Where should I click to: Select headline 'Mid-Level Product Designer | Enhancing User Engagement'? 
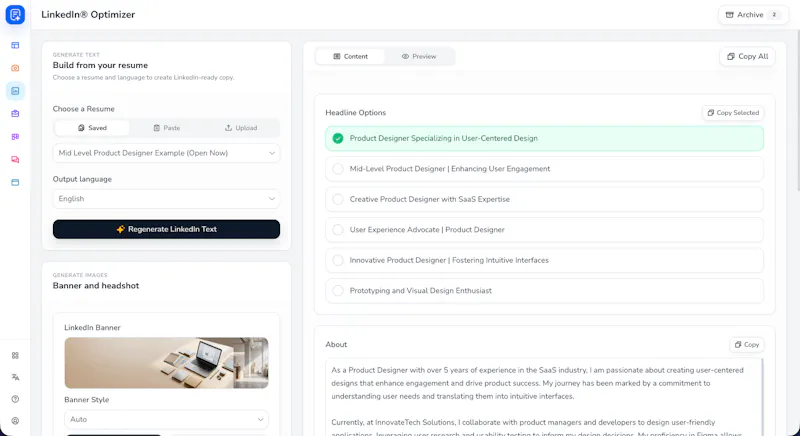544,169
